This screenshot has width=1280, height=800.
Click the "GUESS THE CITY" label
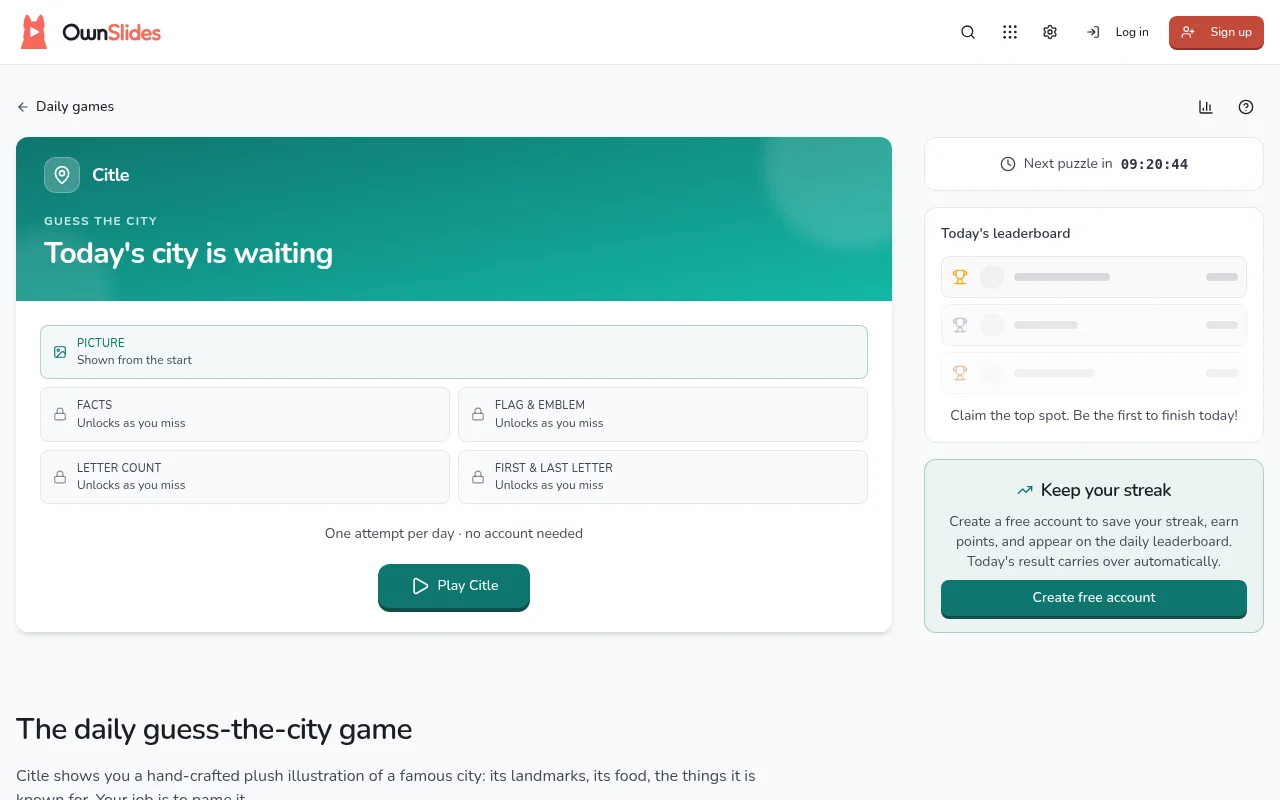click(x=100, y=221)
